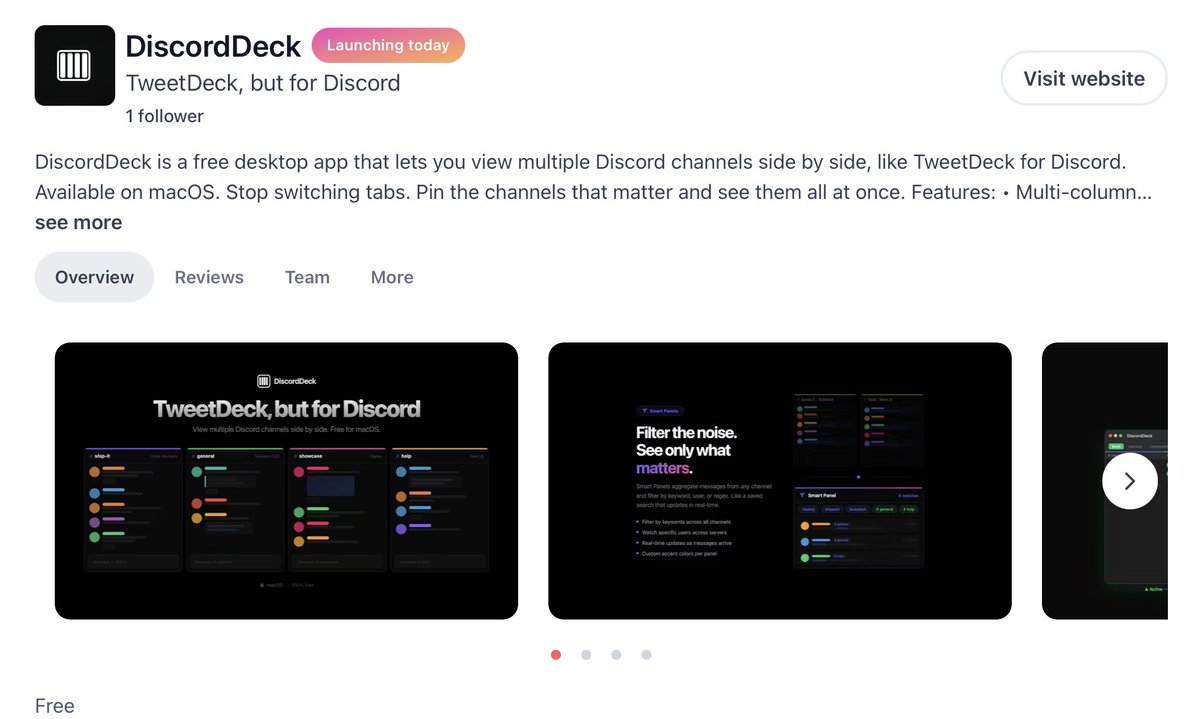Switch to the Reviews tab

coord(209,277)
